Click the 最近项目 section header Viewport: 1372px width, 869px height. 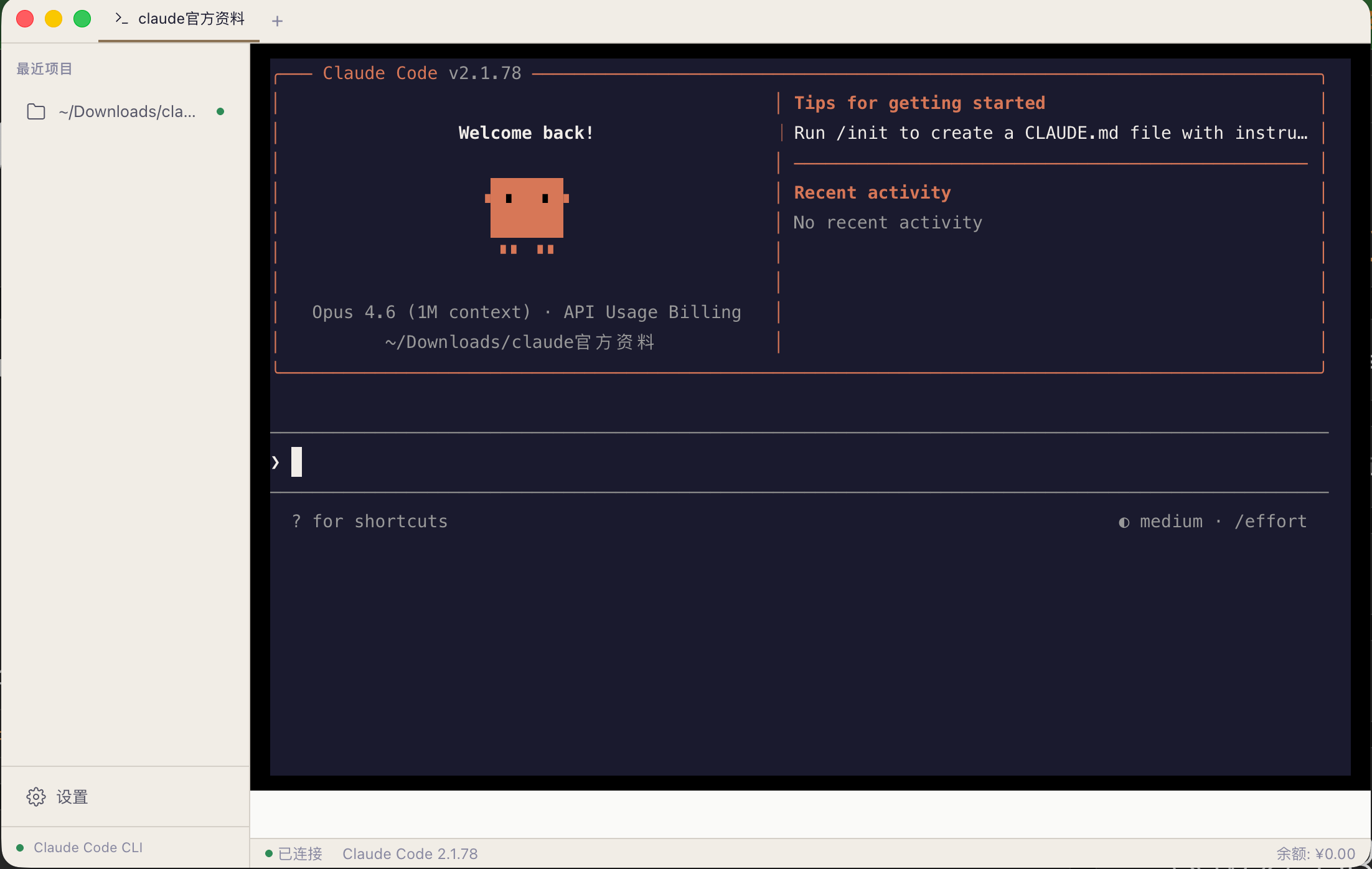[x=44, y=68]
